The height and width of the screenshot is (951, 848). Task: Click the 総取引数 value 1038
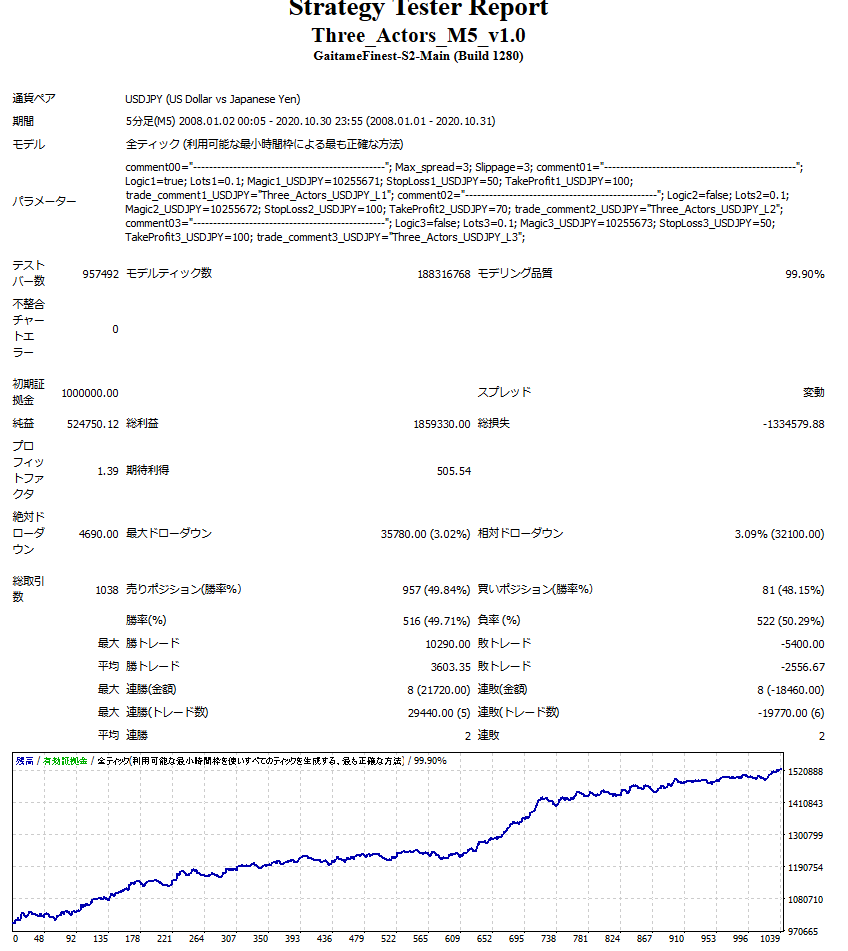click(107, 590)
